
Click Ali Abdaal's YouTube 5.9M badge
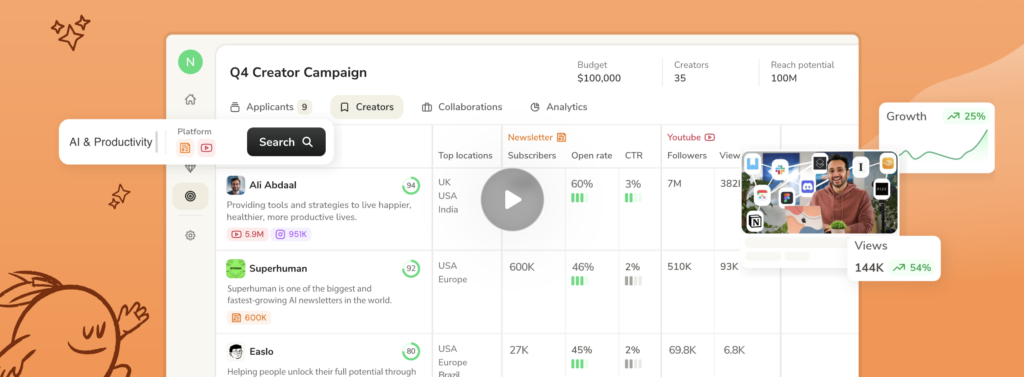click(248, 234)
